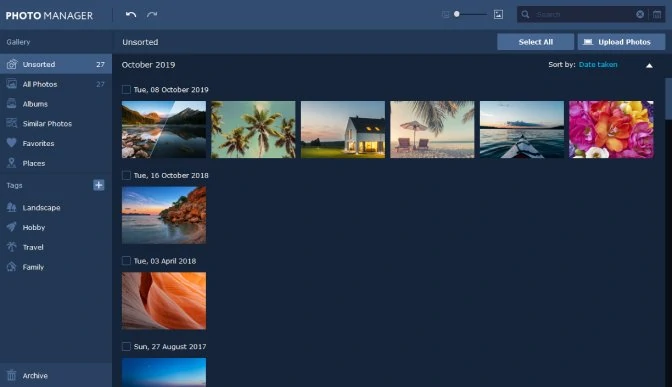Click the PHOTO MANAGER logo
Screen dimensions: 672x387
[49, 15]
